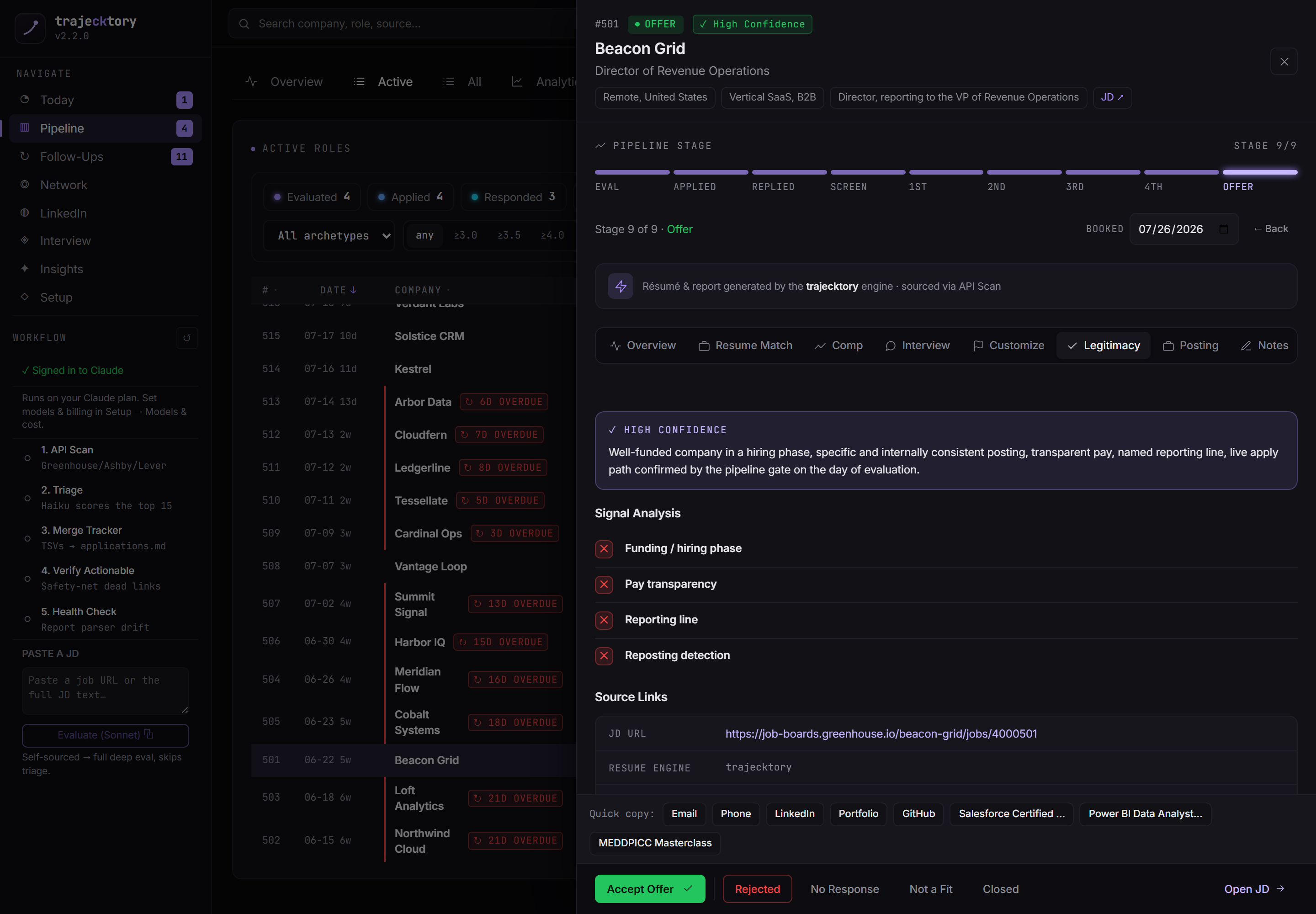Click the workflow refresh icon
This screenshot has height=914, width=1316.
pyautogui.click(x=187, y=338)
